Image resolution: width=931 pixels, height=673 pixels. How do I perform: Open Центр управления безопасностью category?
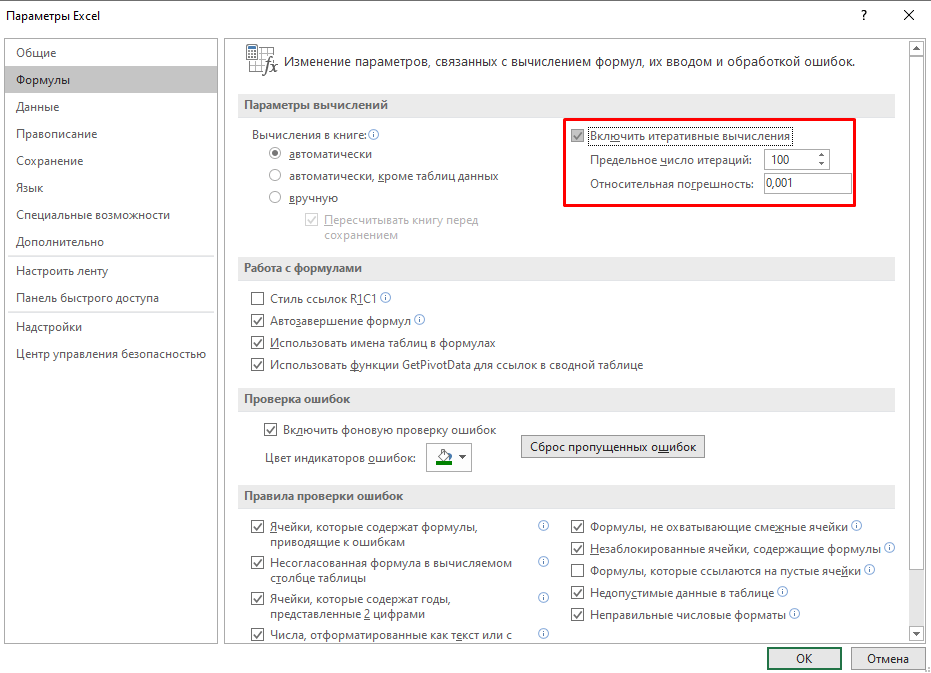pyautogui.click(x=111, y=353)
